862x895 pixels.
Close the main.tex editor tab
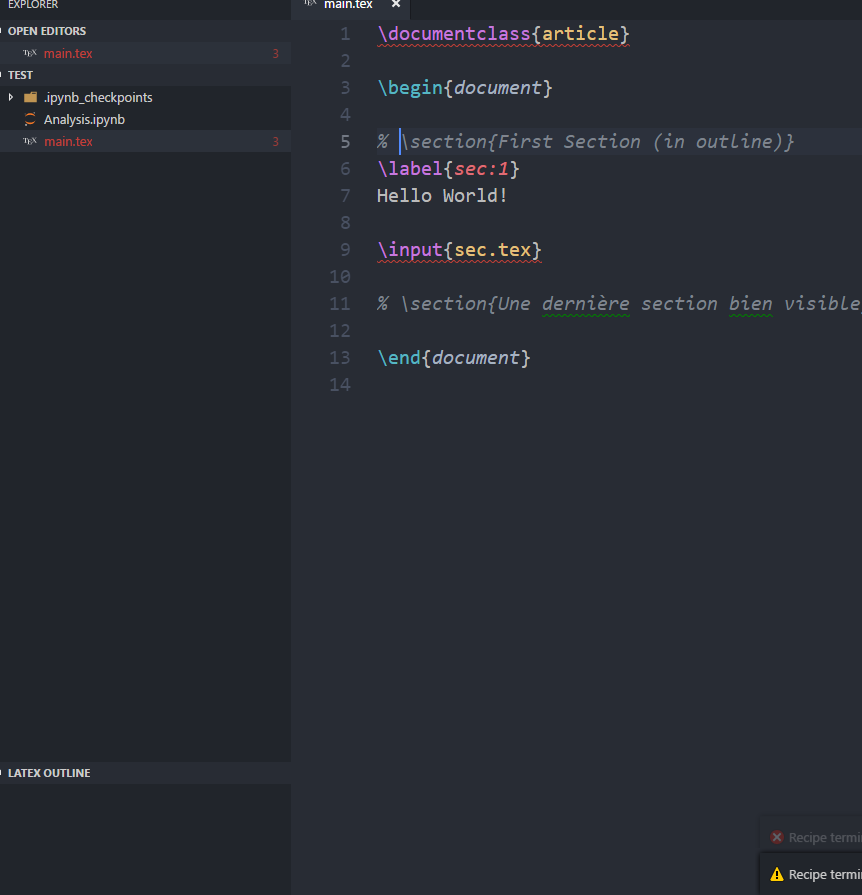click(x=396, y=4)
